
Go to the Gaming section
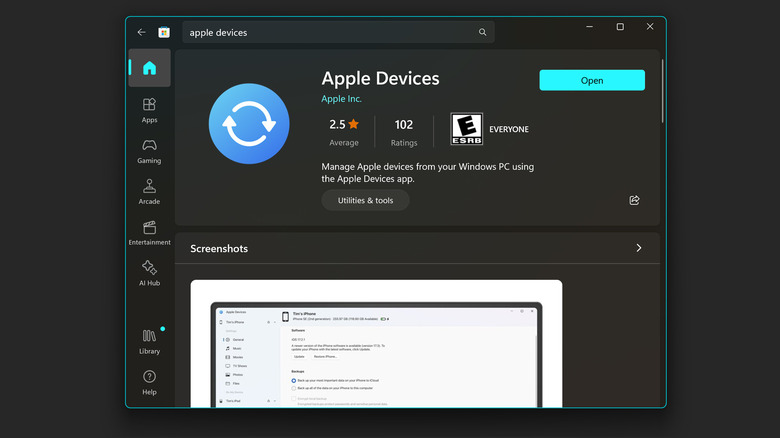point(149,151)
